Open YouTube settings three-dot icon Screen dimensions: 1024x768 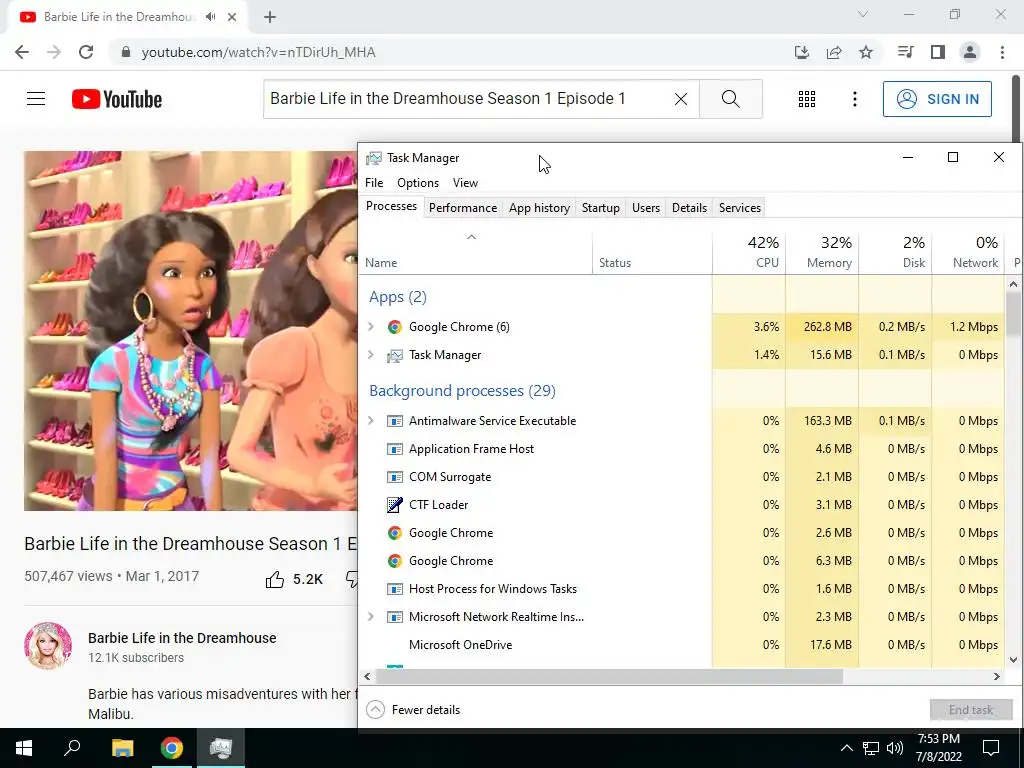pyautogui.click(x=855, y=99)
